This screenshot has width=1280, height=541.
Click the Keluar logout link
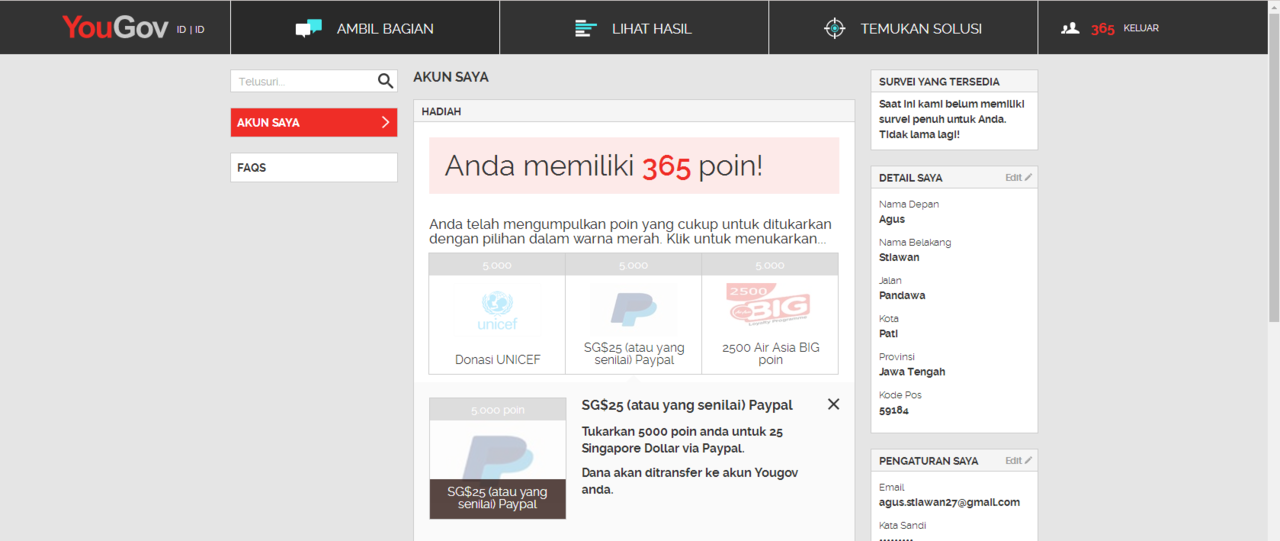coord(1141,28)
